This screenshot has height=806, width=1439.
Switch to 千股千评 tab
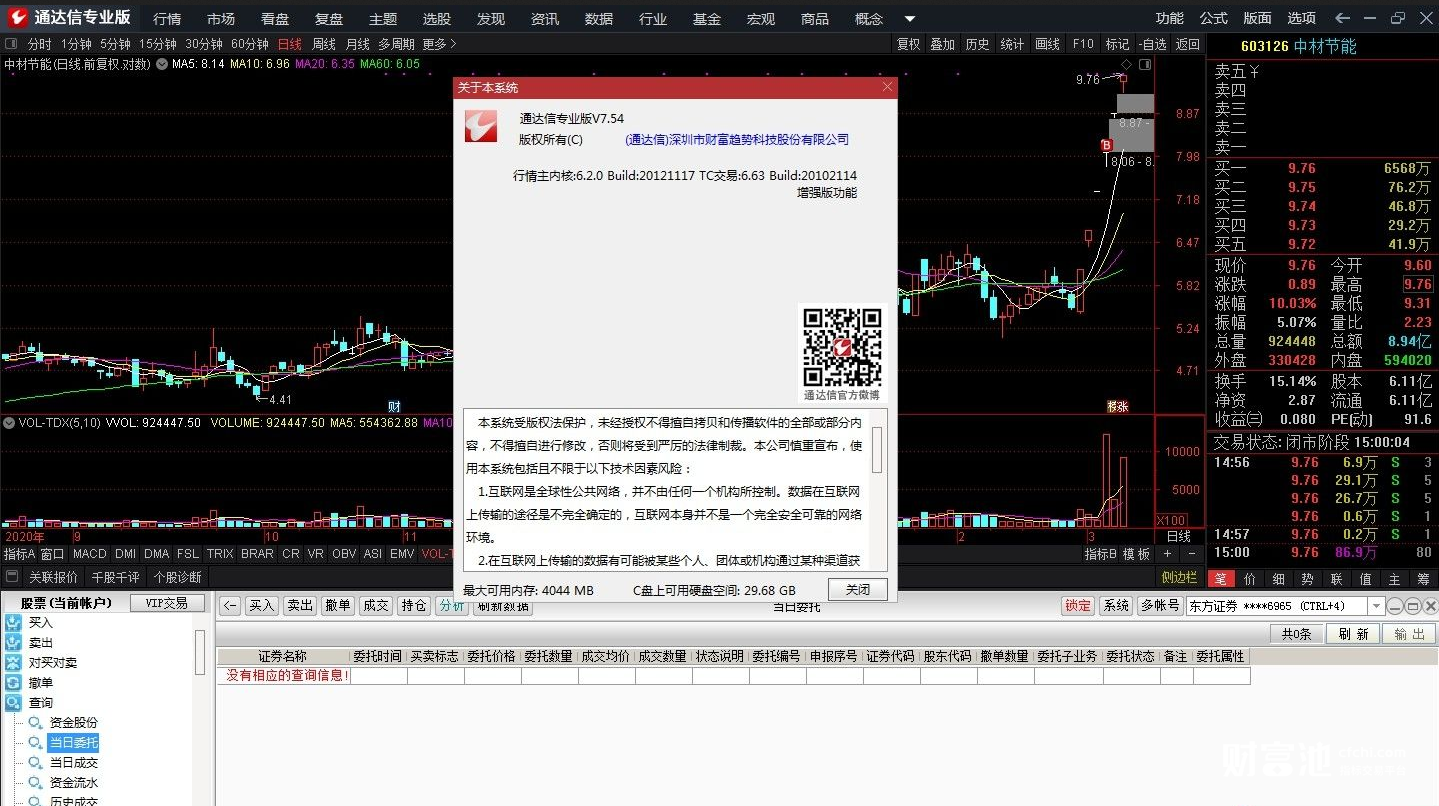(x=115, y=577)
